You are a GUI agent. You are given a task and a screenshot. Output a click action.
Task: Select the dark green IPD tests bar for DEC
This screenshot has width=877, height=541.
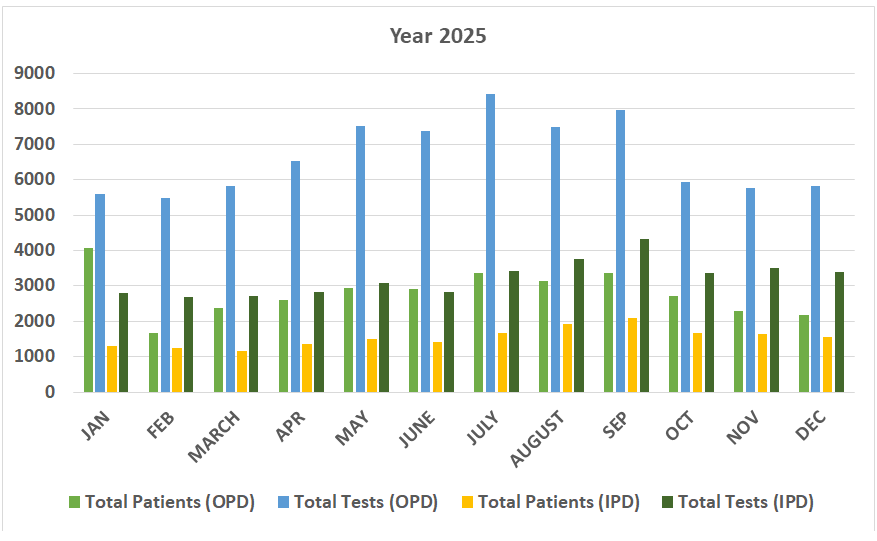(x=839, y=332)
